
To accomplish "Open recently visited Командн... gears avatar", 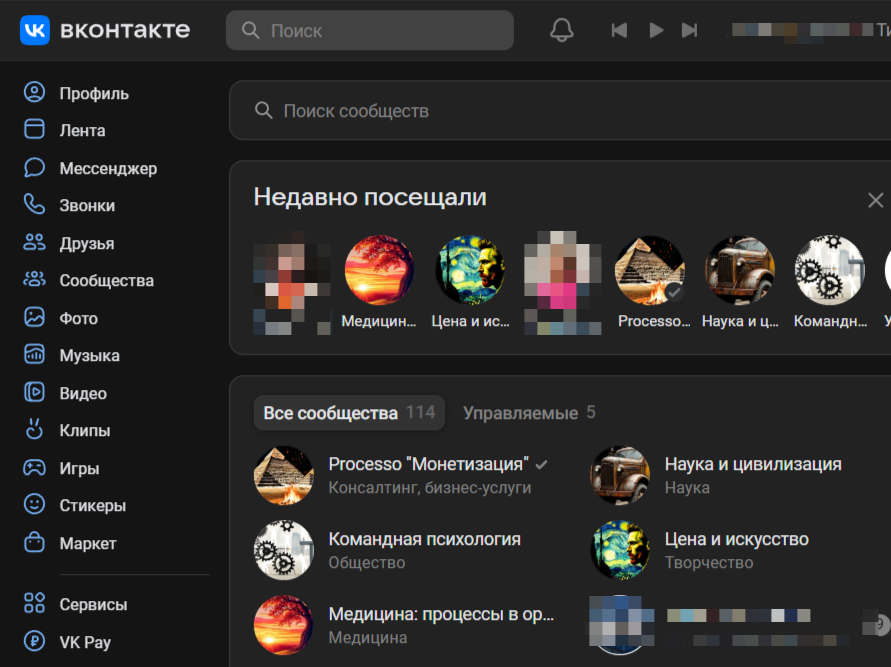I will (x=830, y=270).
